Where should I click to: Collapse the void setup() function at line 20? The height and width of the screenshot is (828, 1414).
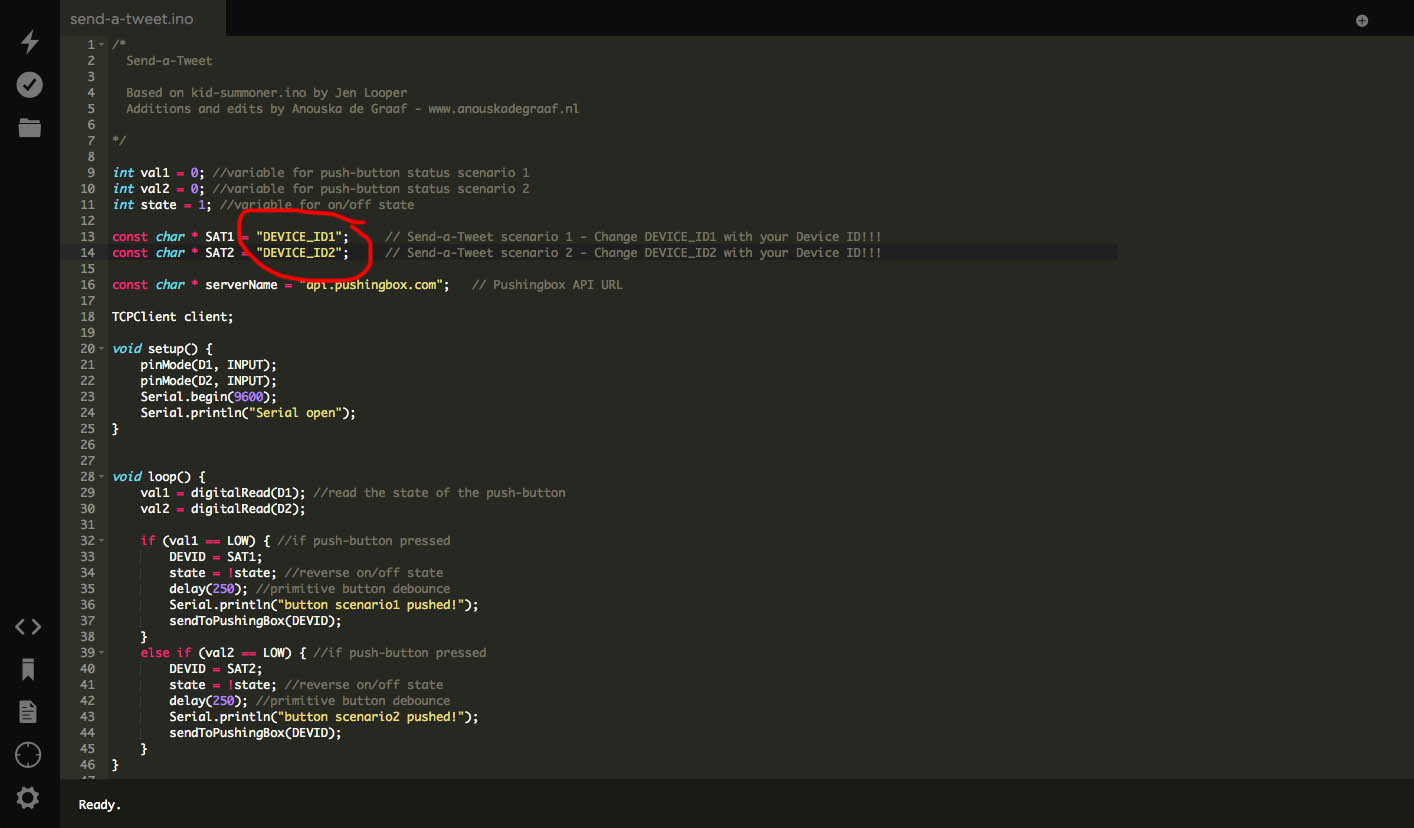[x=104, y=349]
